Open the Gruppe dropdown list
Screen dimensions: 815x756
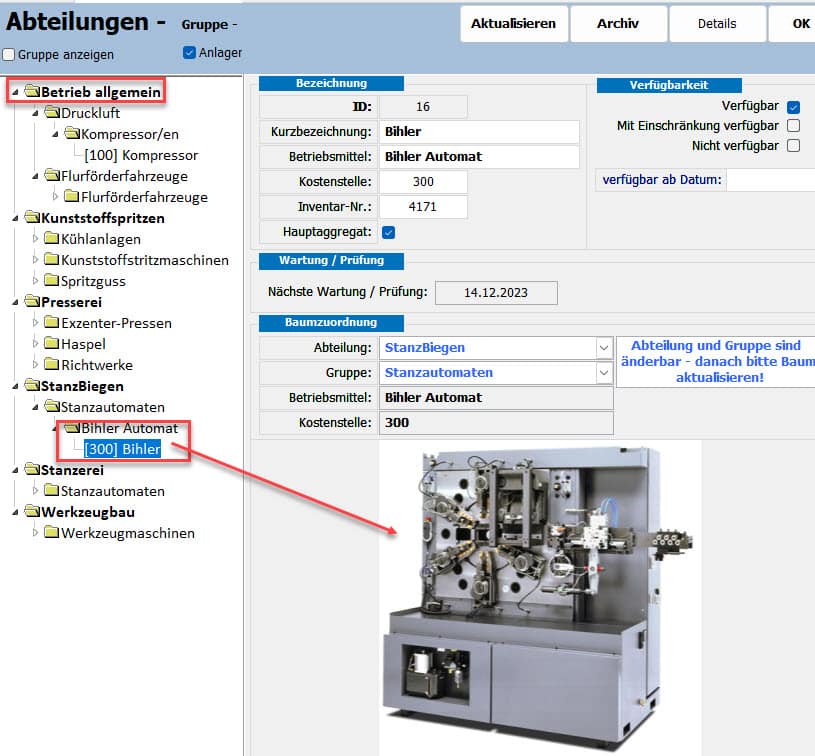(x=603, y=373)
